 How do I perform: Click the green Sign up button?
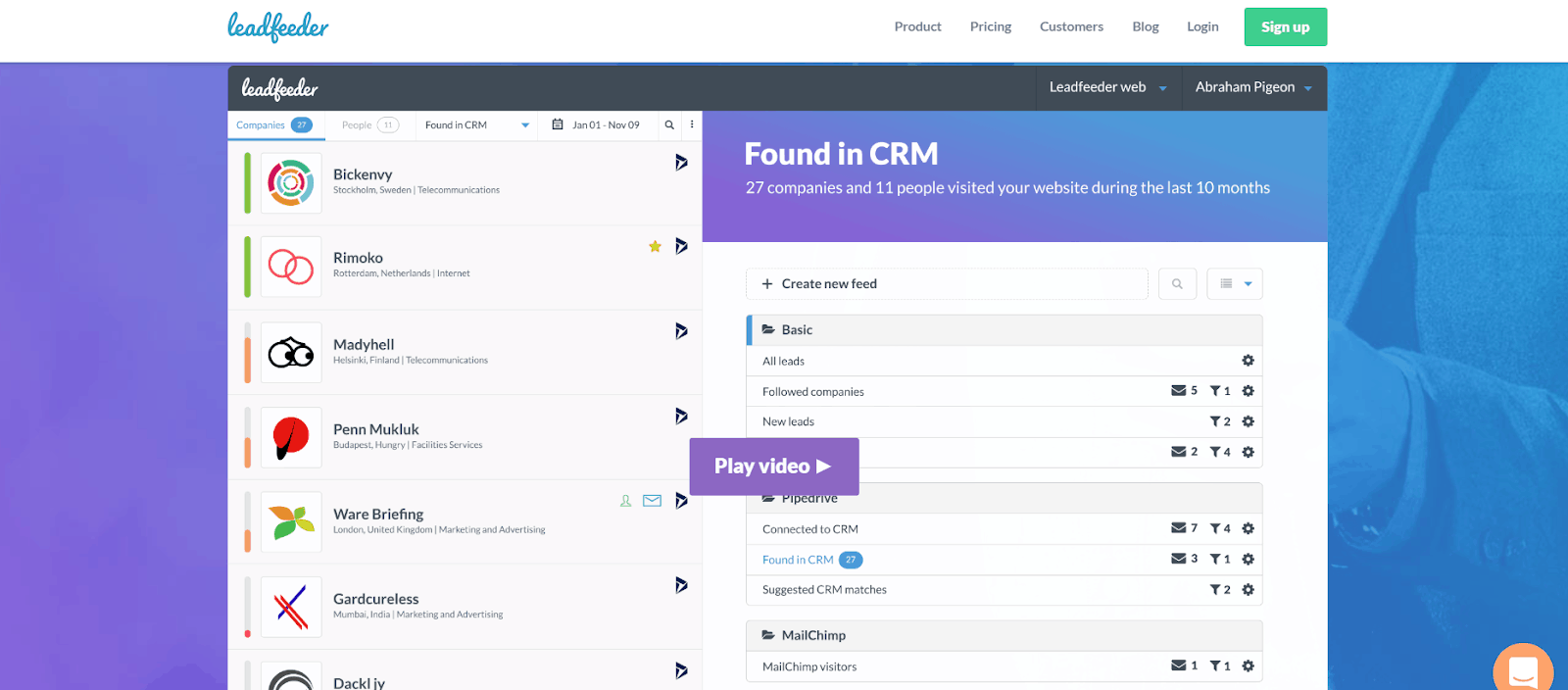pos(1286,26)
